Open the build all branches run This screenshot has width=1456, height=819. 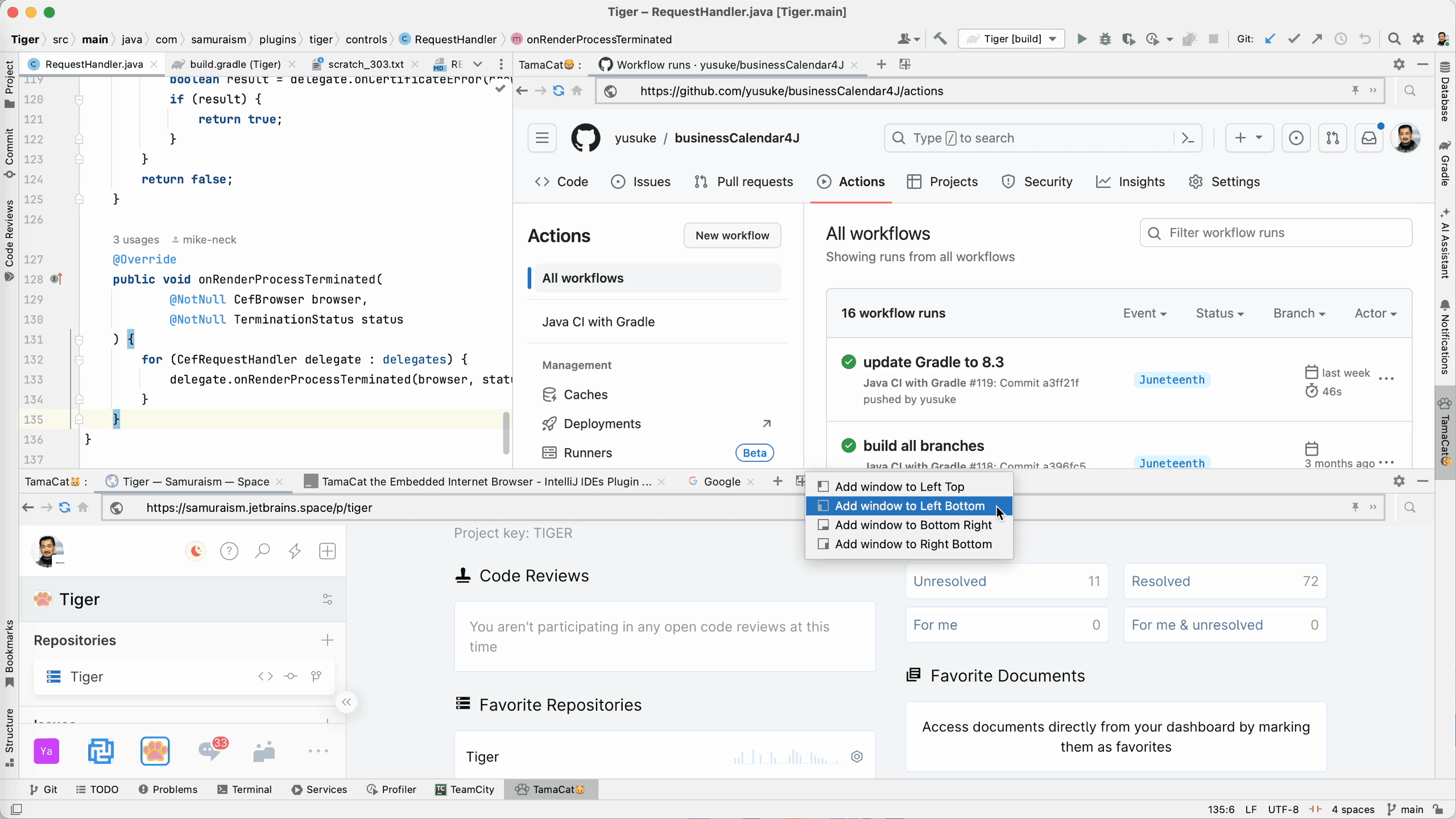923,446
